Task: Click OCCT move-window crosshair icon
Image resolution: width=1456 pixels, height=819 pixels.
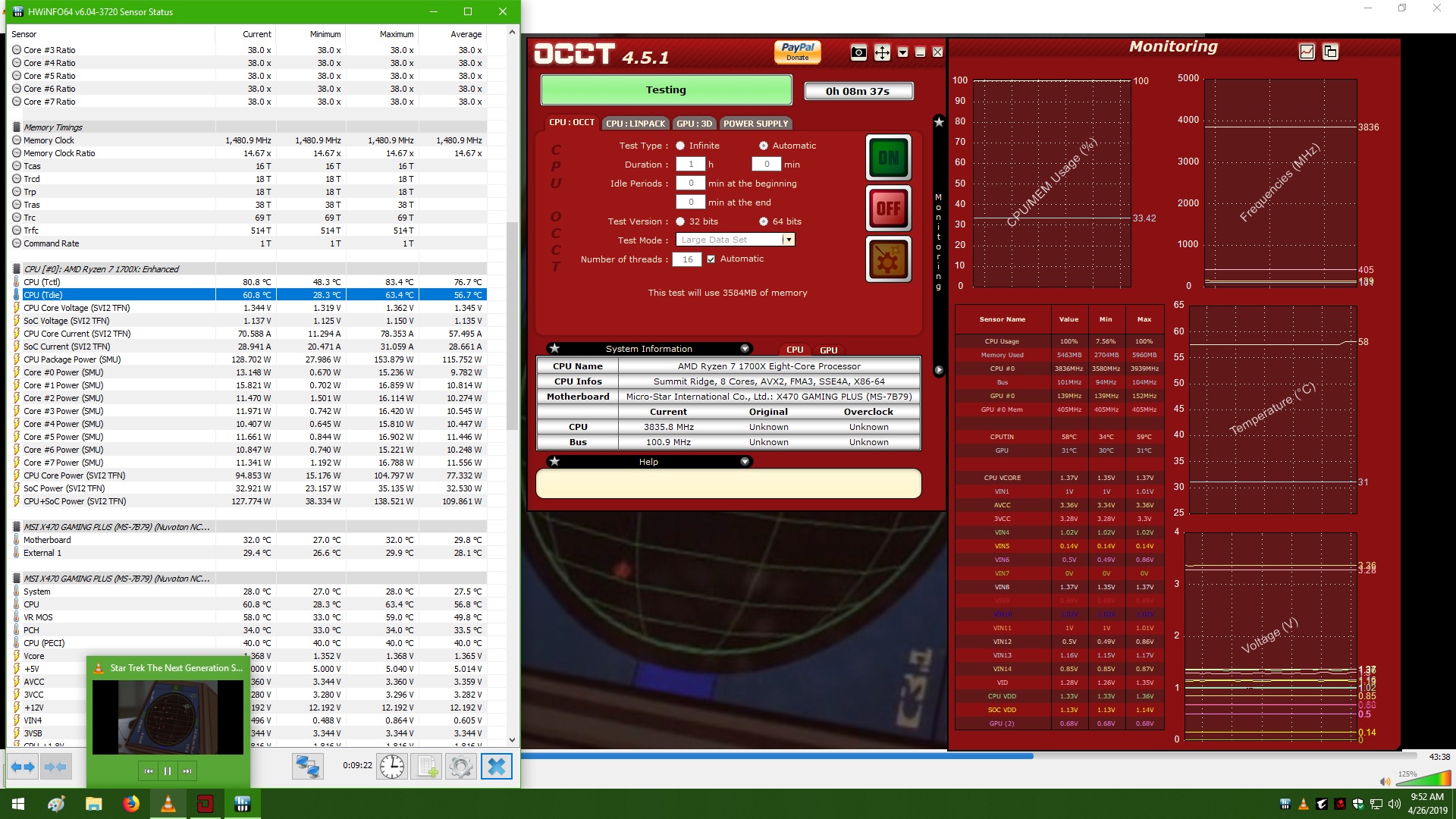Action: pyautogui.click(x=881, y=52)
